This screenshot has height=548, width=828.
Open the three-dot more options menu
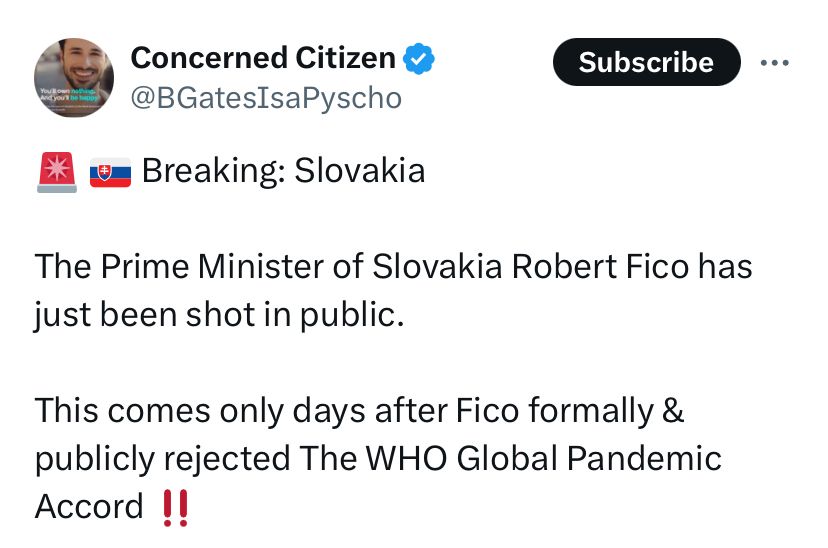pyautogui.click(x=774, y=62)
